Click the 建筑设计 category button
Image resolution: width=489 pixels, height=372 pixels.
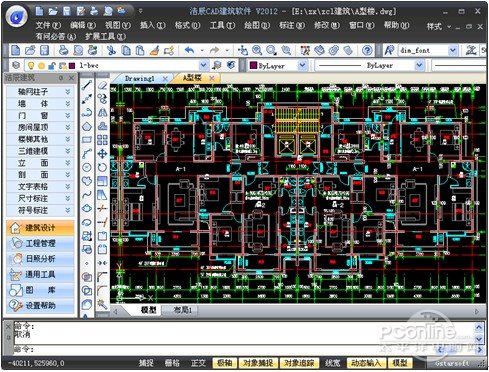(40, 228)
